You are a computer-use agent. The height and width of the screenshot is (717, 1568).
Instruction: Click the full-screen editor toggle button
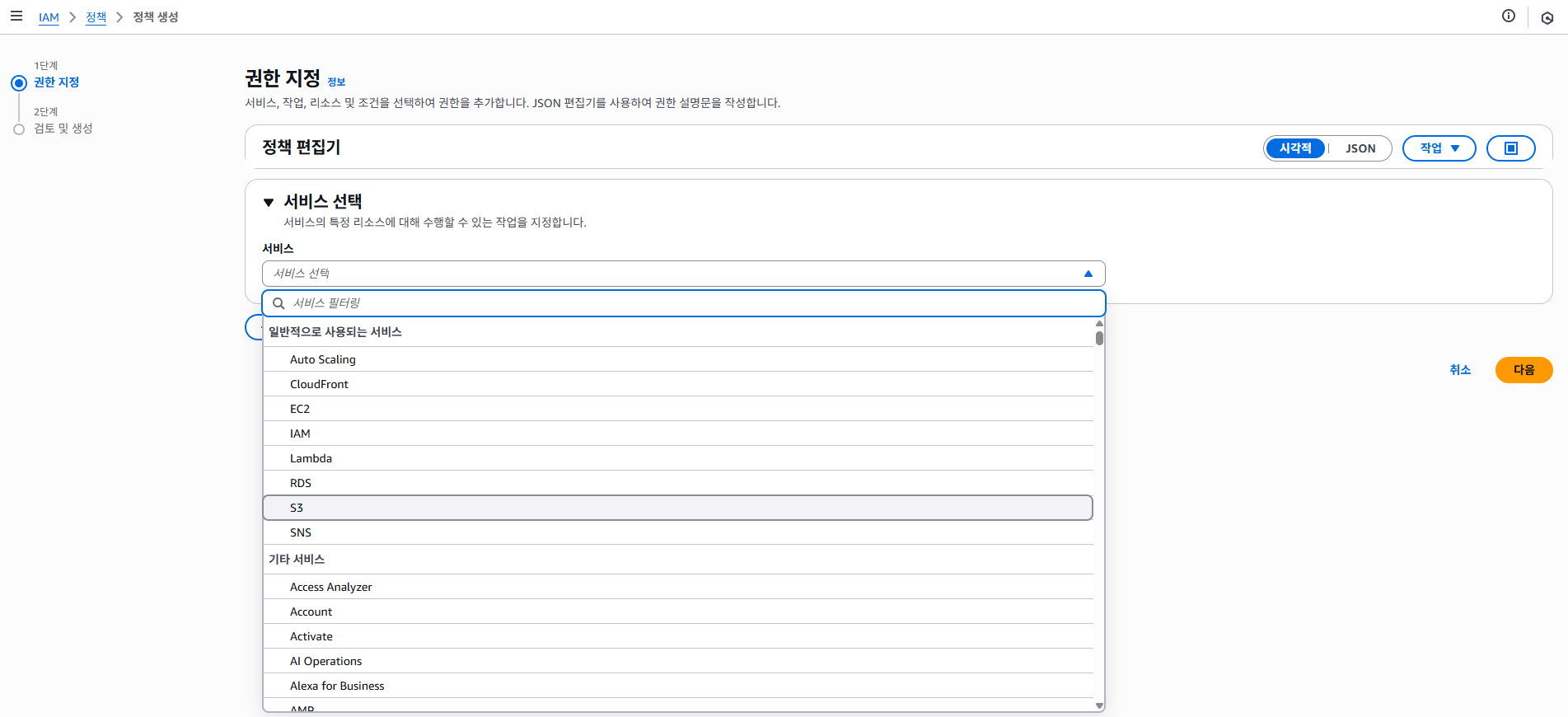coord(1510,148)
